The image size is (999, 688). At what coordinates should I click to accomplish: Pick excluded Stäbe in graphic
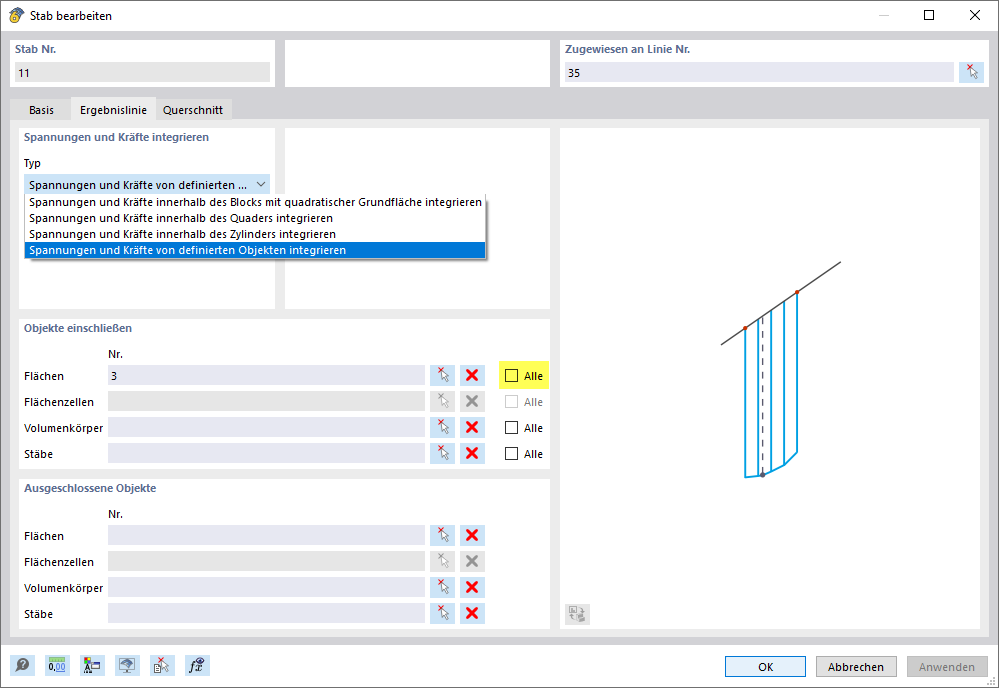(442, 613)
